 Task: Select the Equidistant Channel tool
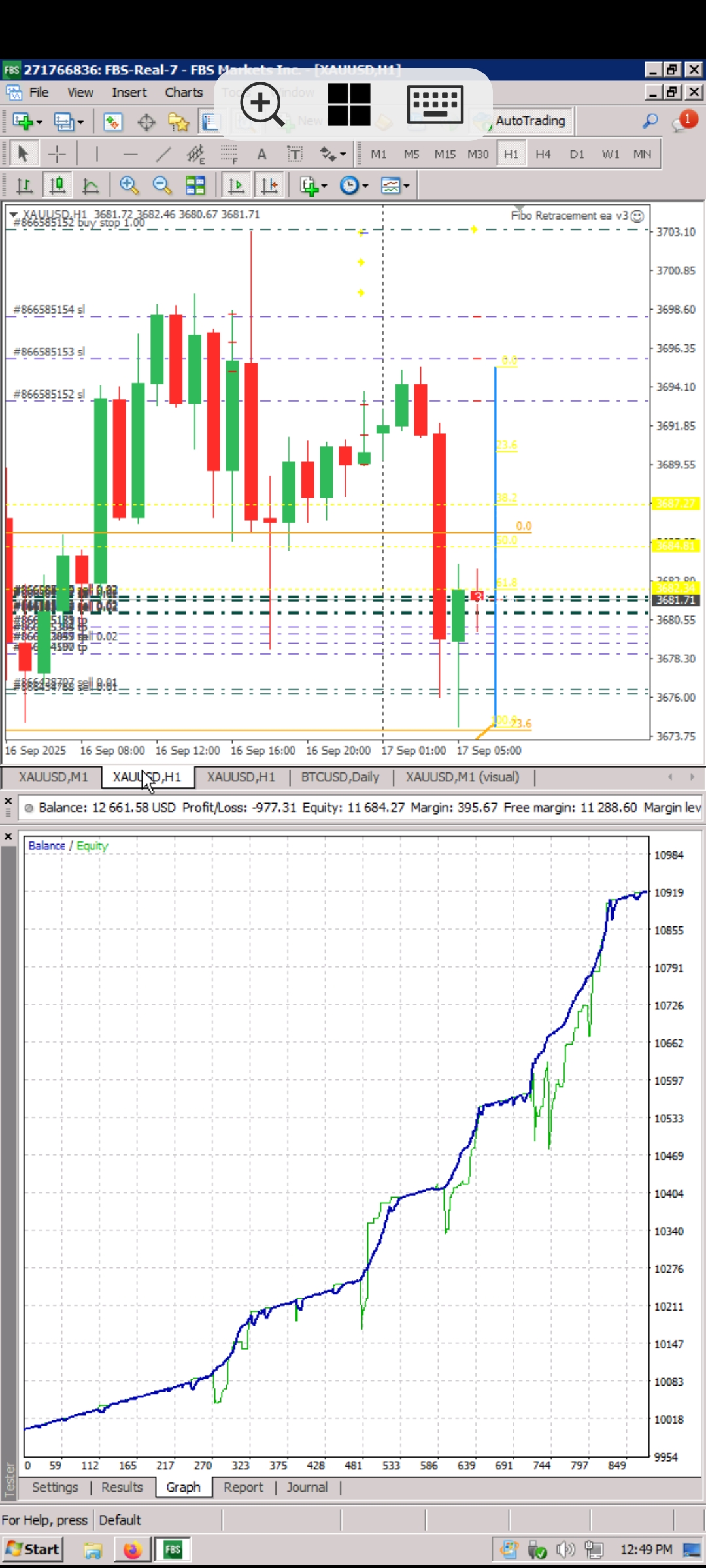click(x=195, y=154)
